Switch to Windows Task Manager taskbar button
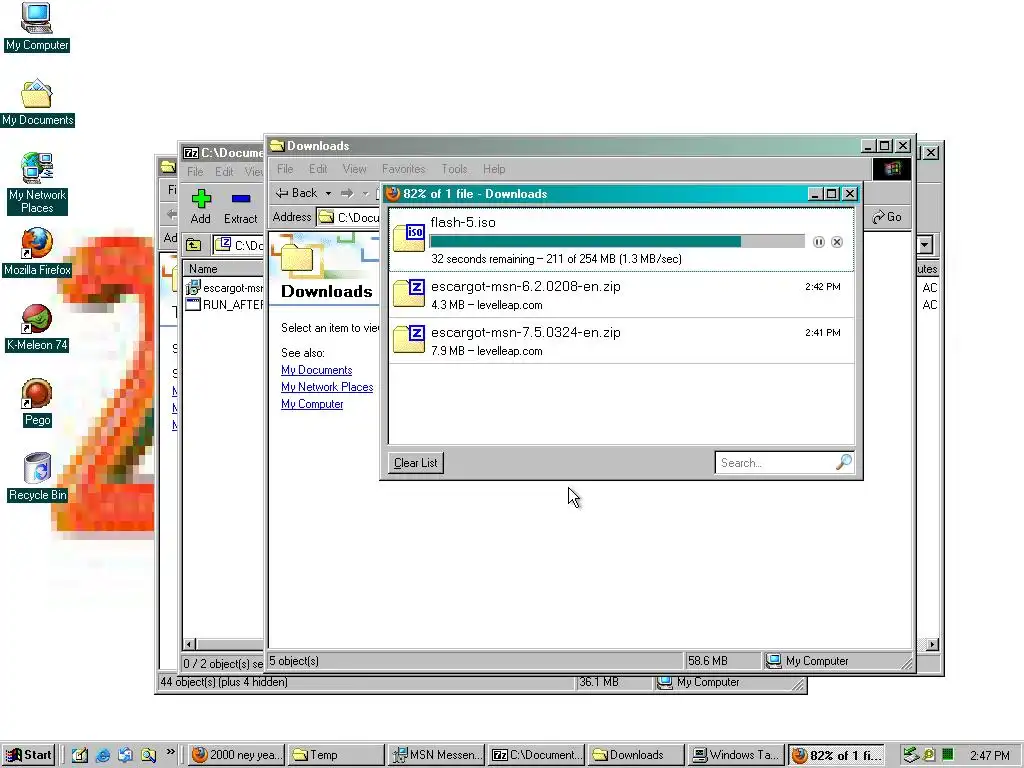 click(736, 755)
